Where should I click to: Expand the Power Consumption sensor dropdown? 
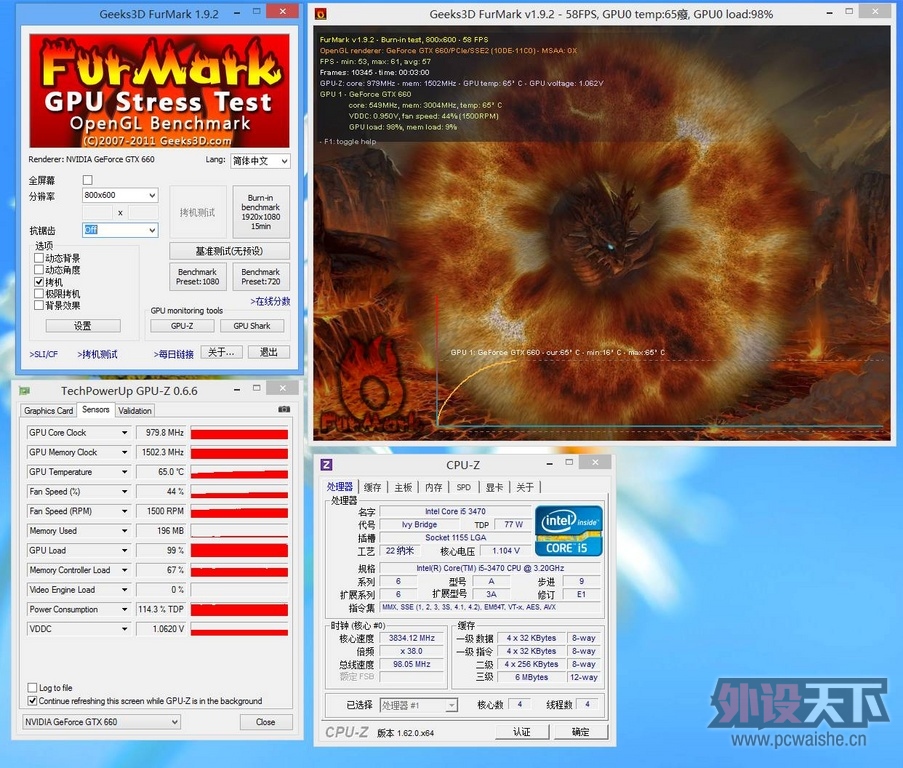pyautogui.click(x=124, y=609)
